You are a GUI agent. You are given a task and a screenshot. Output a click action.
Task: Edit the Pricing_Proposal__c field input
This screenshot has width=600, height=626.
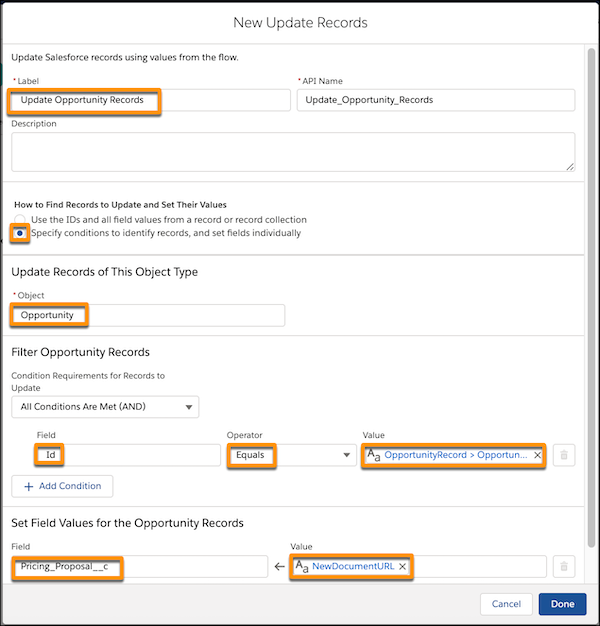click(140, 567)
